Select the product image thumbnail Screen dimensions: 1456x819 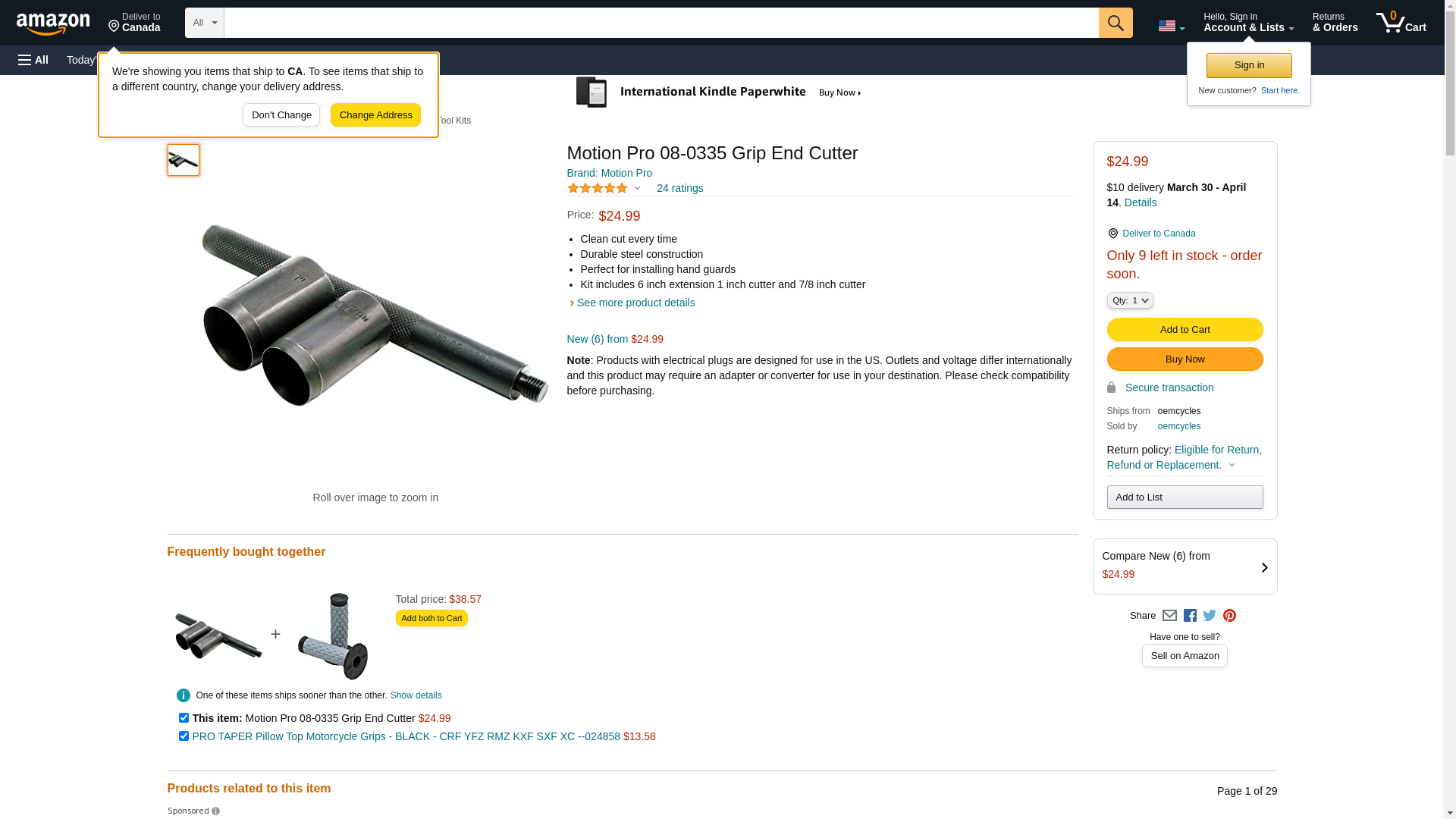tap(184, 160)
